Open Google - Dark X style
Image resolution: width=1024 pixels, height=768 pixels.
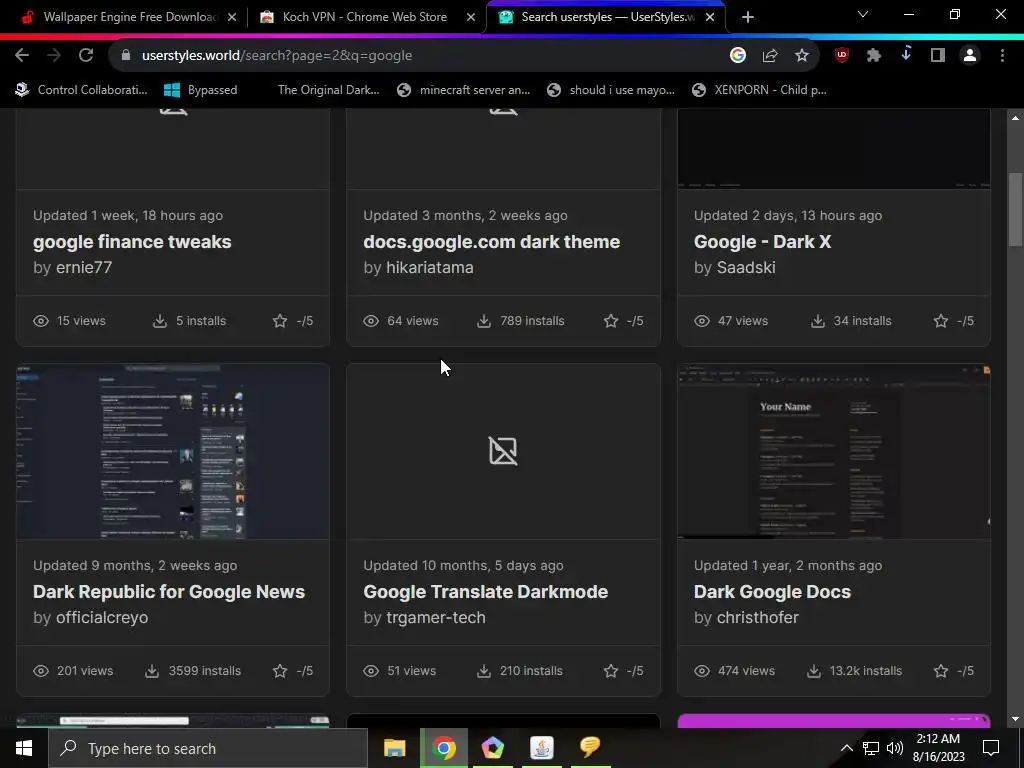point(762,242)
